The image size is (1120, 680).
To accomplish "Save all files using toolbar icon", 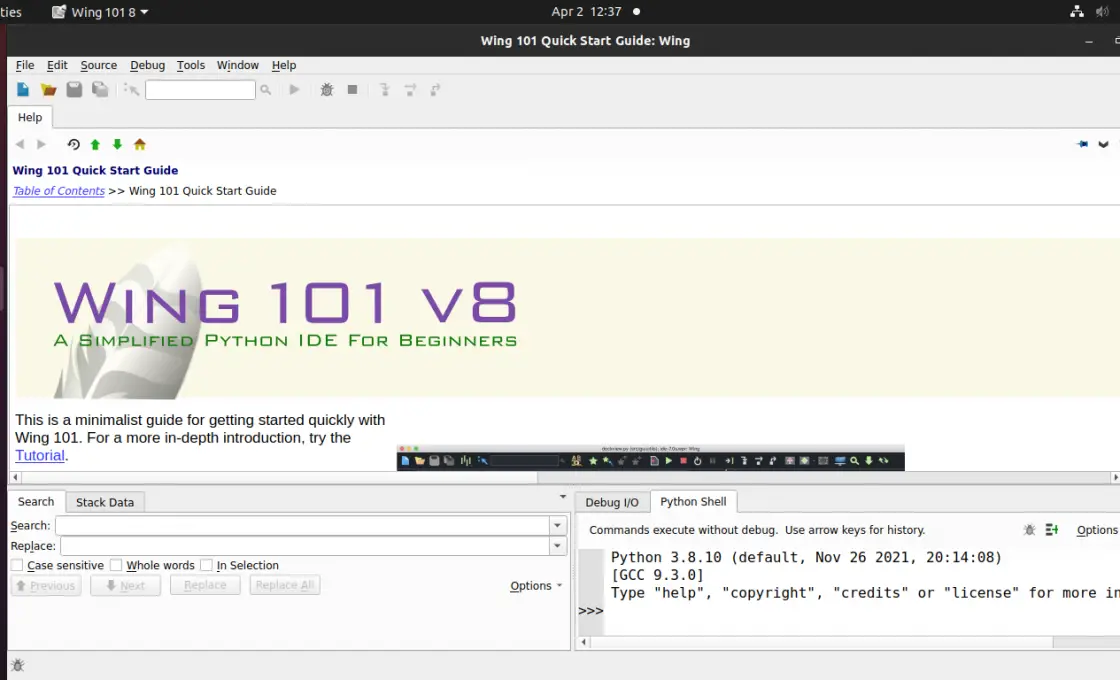I will tap(100, 89).
